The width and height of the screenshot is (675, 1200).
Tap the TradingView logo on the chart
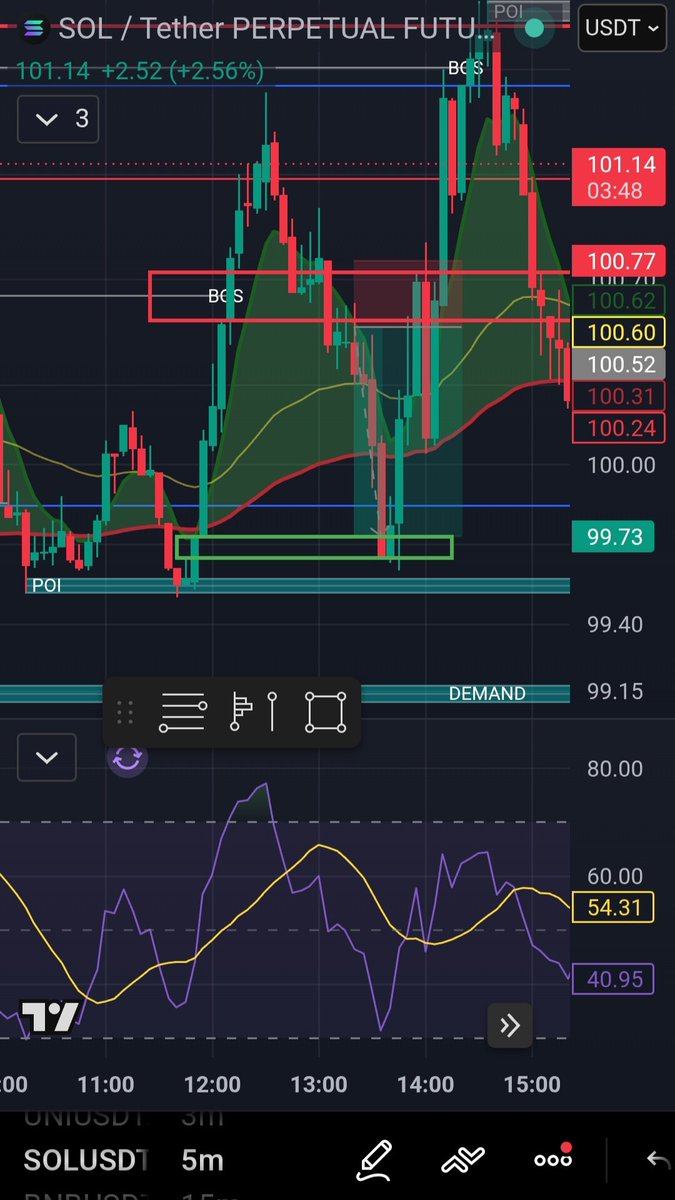(x=49, y=1017)
